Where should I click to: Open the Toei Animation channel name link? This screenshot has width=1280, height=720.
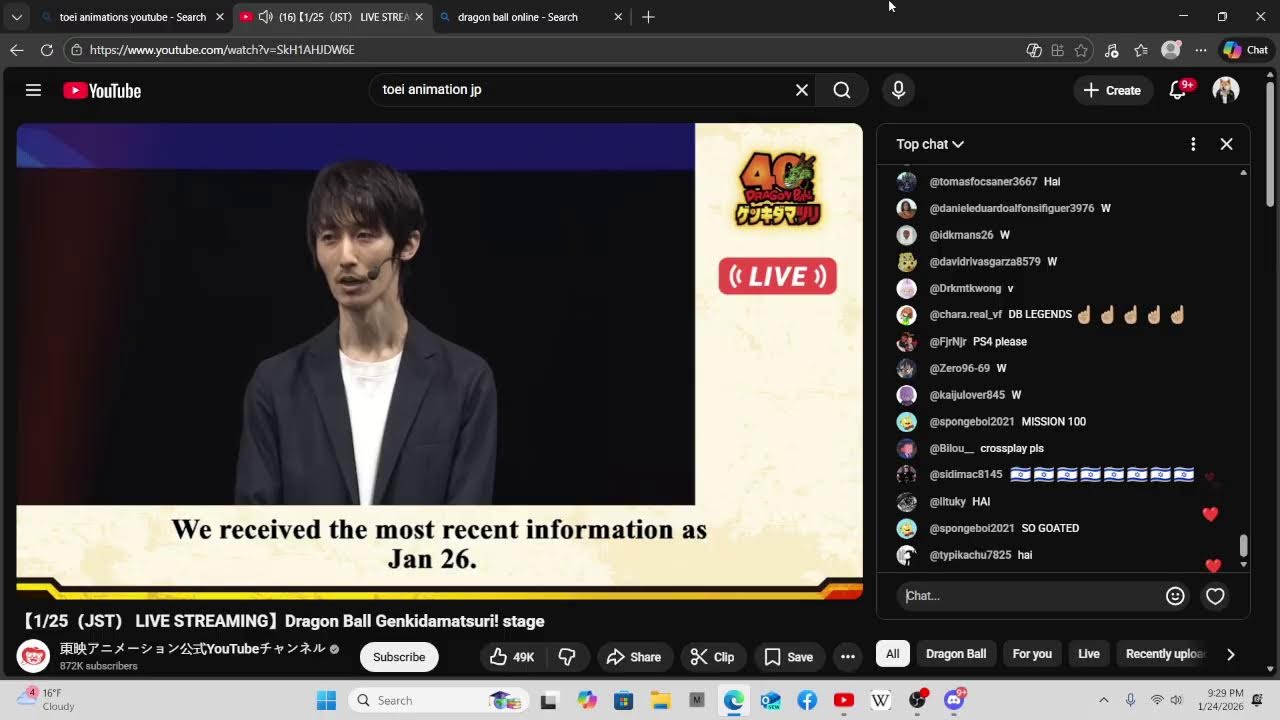click(193, 648)
